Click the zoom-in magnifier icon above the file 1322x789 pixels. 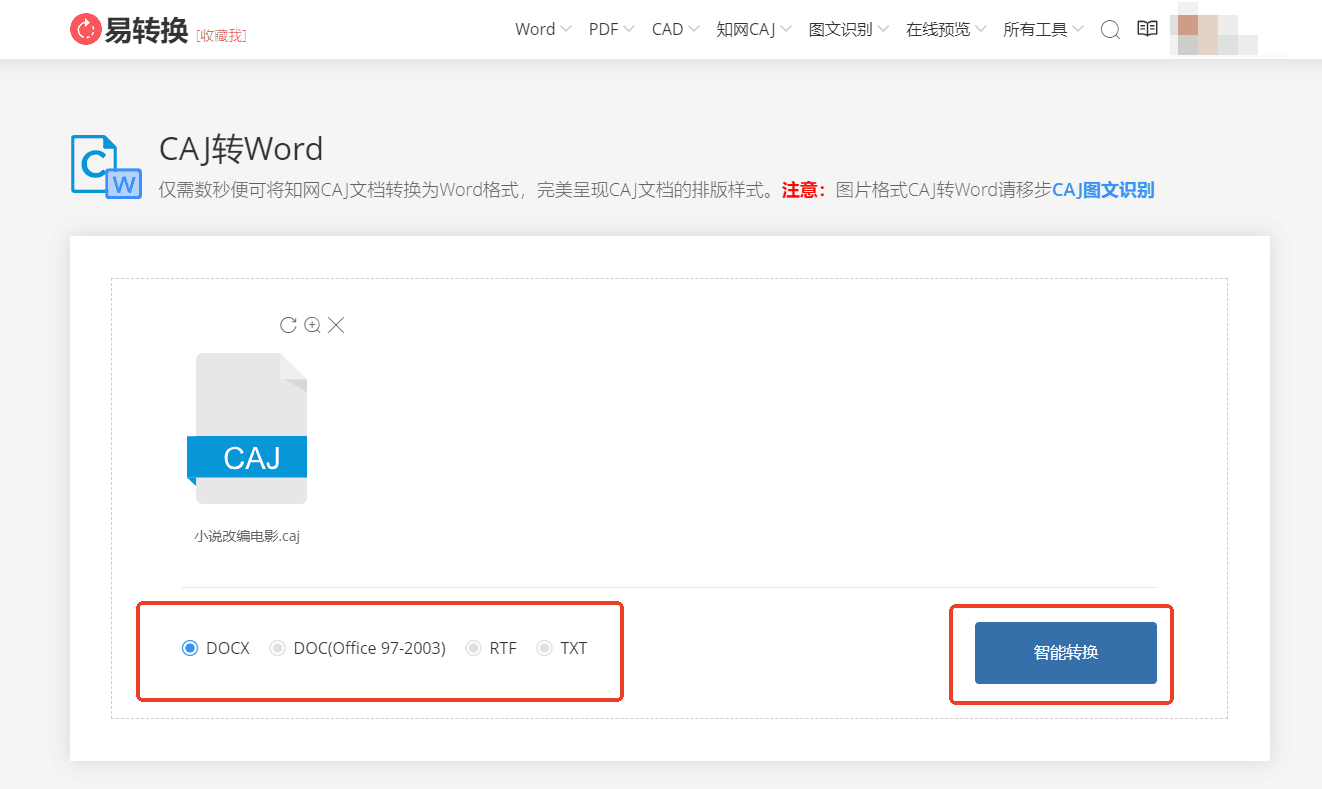pos(312,324)
